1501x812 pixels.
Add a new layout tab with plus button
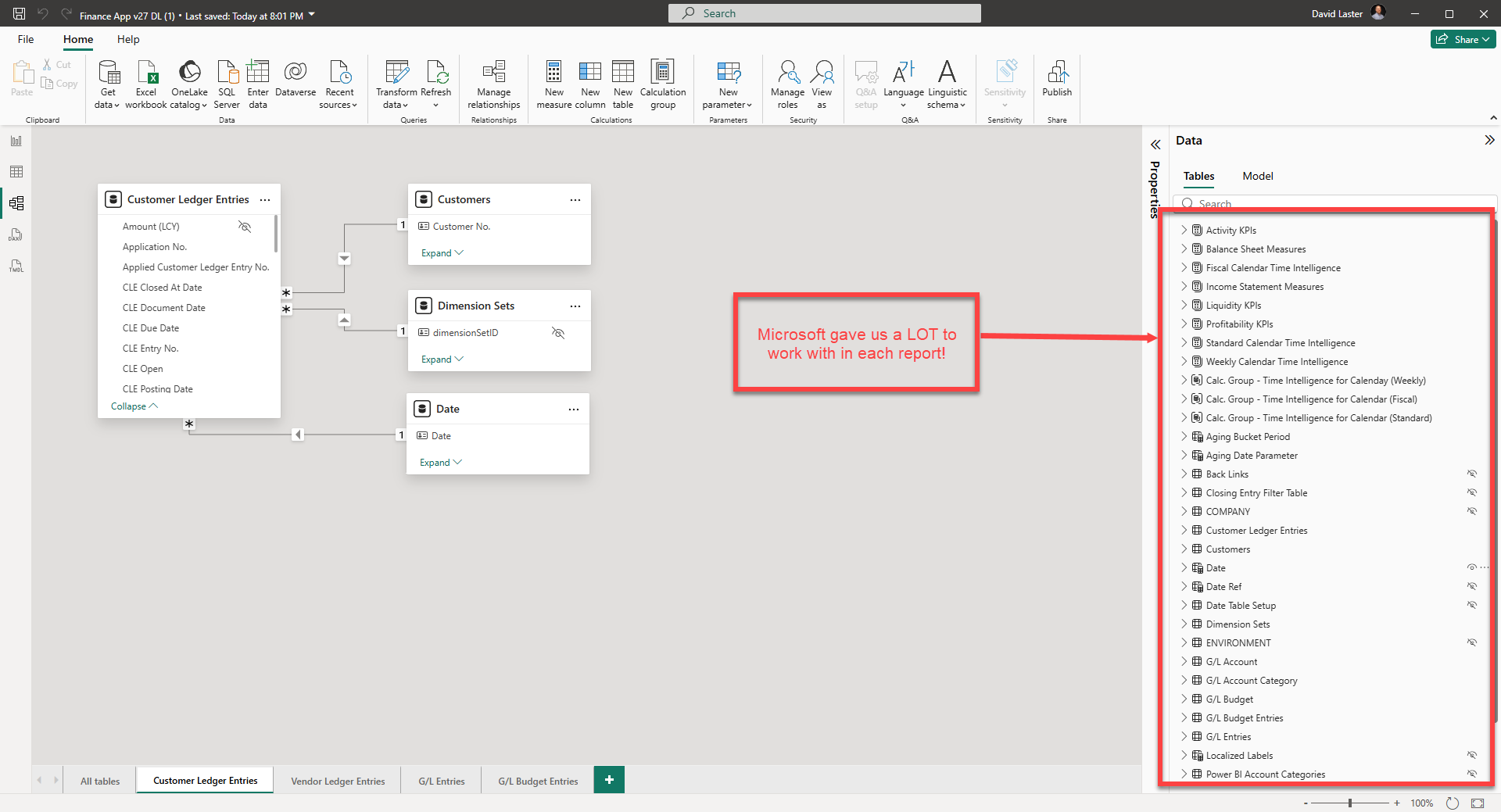609,780
